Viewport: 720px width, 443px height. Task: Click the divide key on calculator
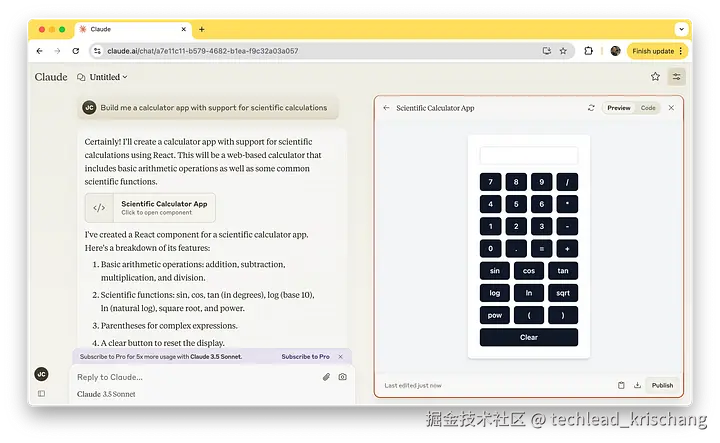(567, 182)
